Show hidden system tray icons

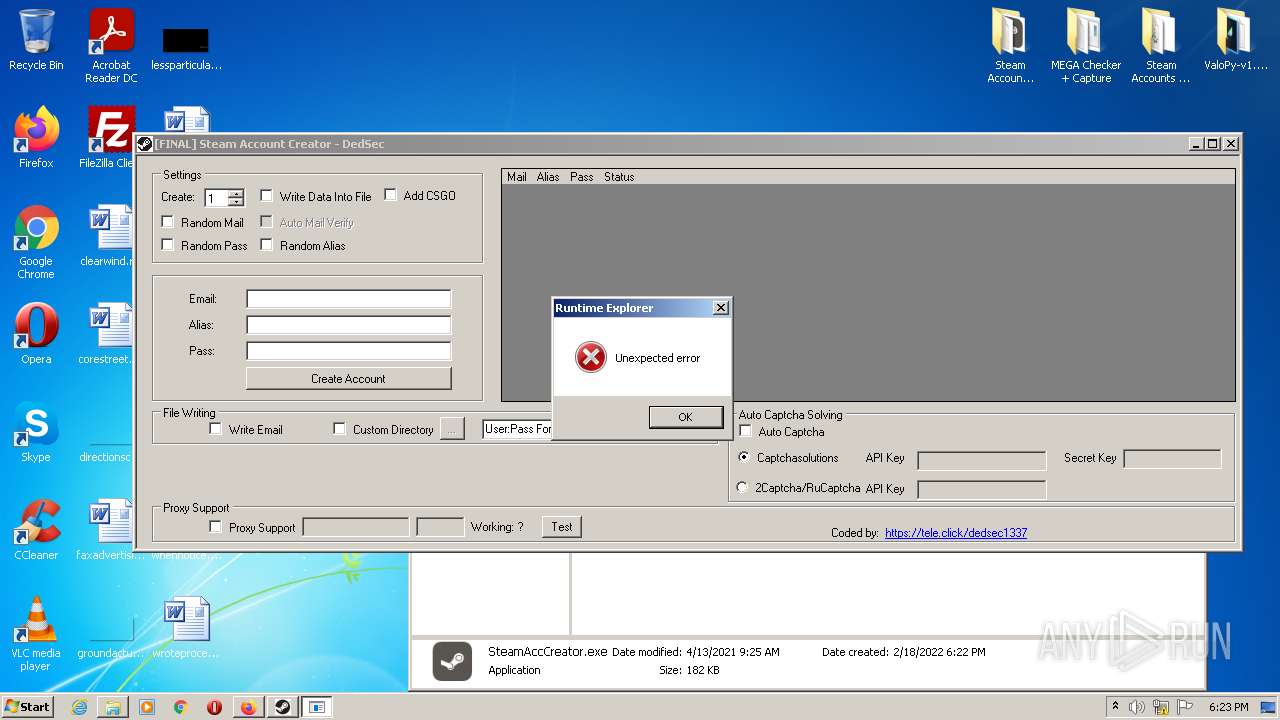(1116, 707)
